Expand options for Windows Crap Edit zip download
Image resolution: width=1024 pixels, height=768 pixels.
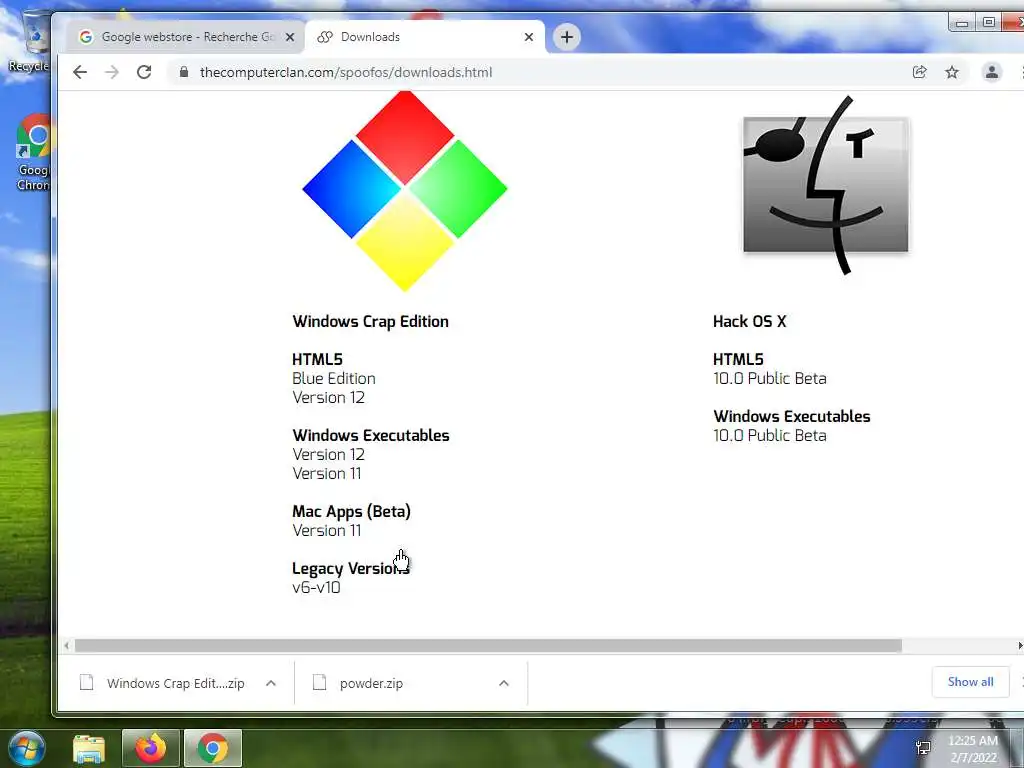(271, 683)
